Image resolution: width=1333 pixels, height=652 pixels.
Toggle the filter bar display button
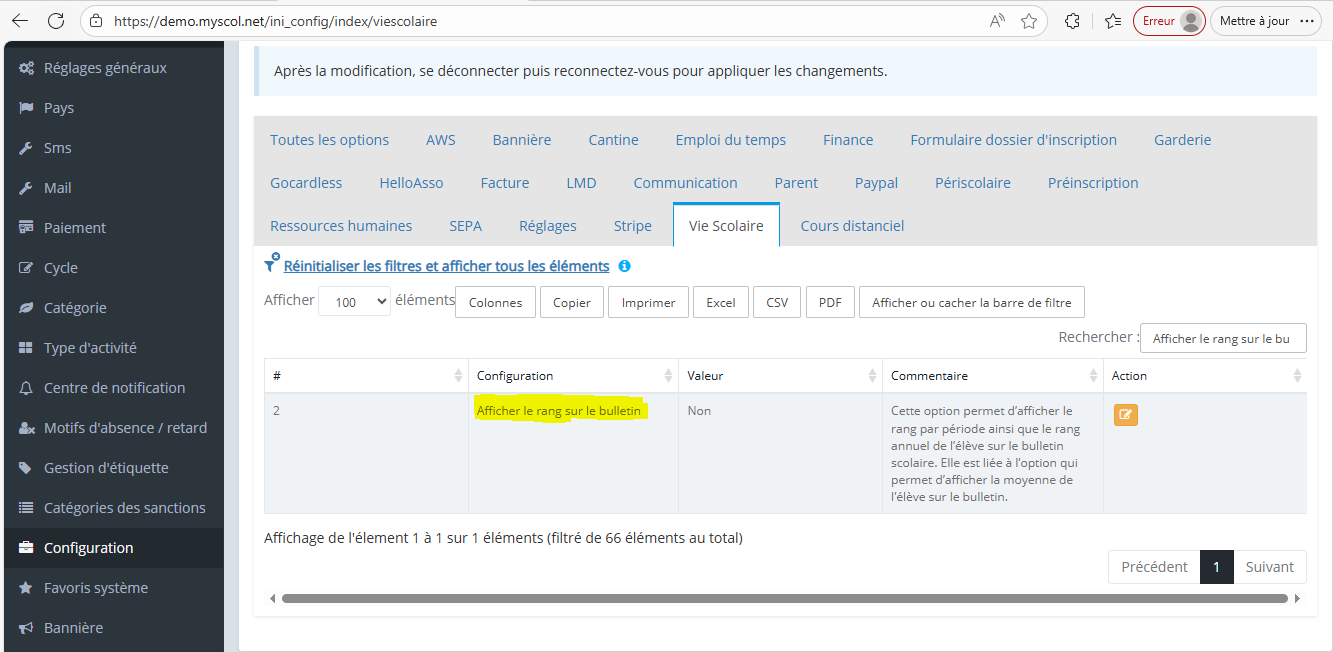tap(971, 302)
